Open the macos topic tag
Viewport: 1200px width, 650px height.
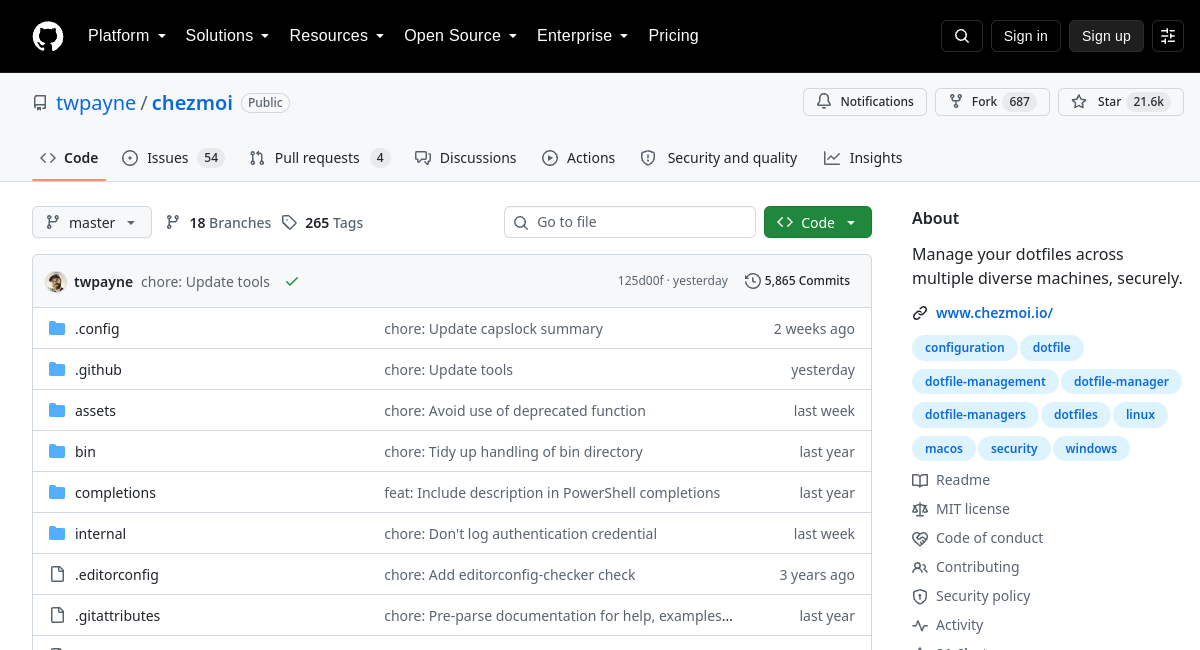944,449
